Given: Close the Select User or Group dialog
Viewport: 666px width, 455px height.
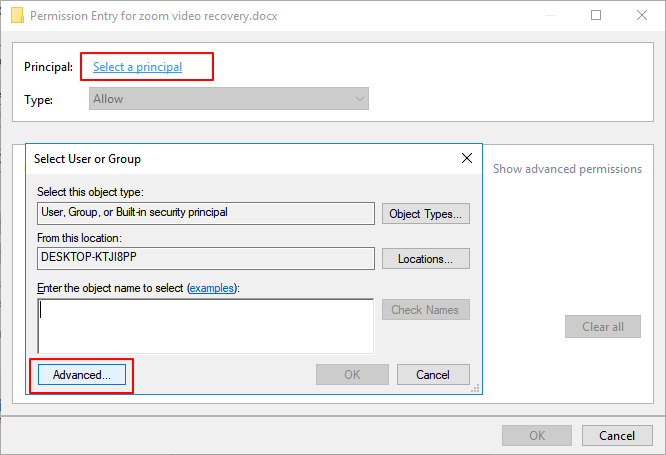Looking at the screenshot, I should [x=466, y=158].
